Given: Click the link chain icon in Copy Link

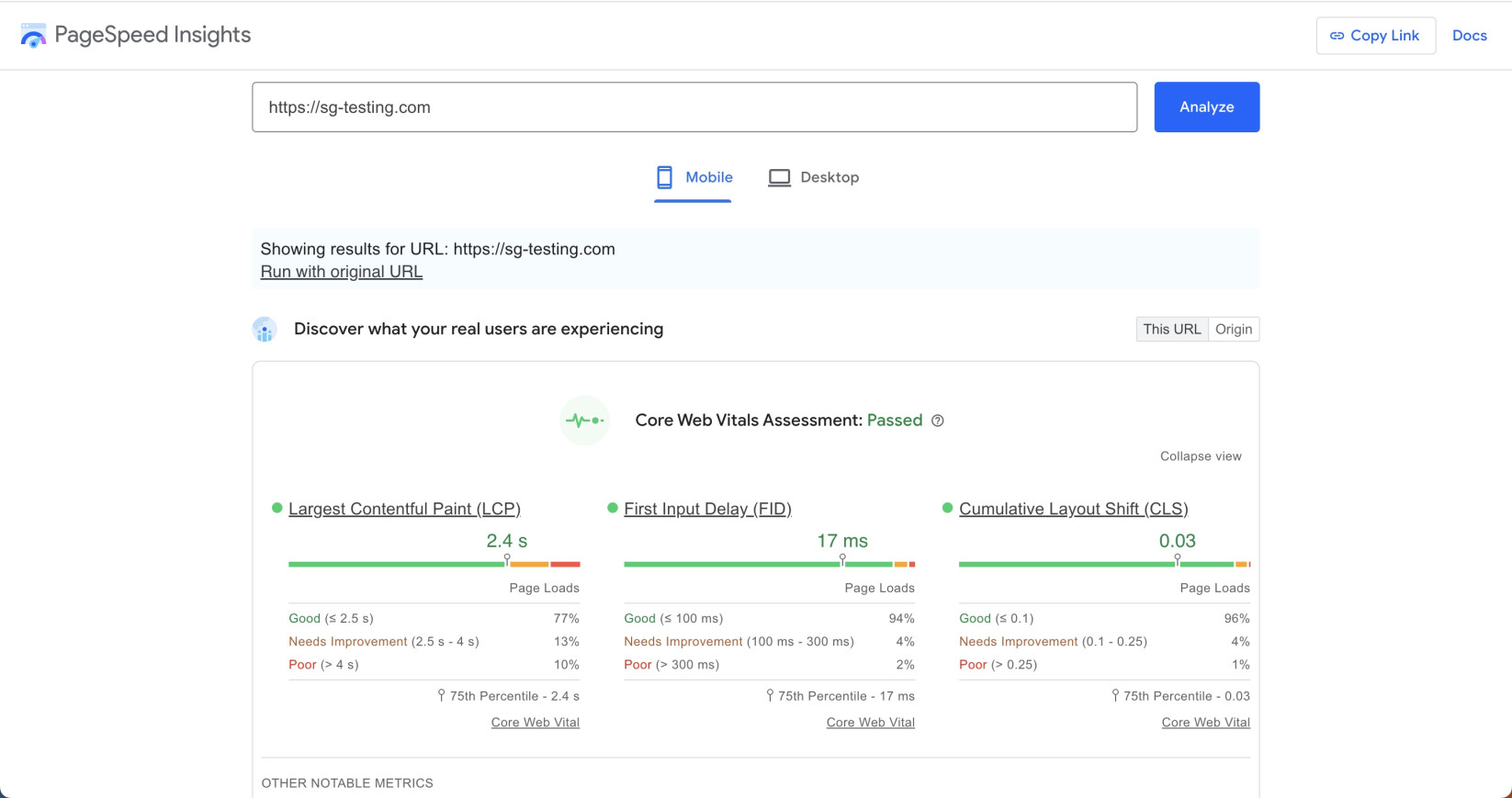Looking at the screenshot, I should click(1337, 36).
